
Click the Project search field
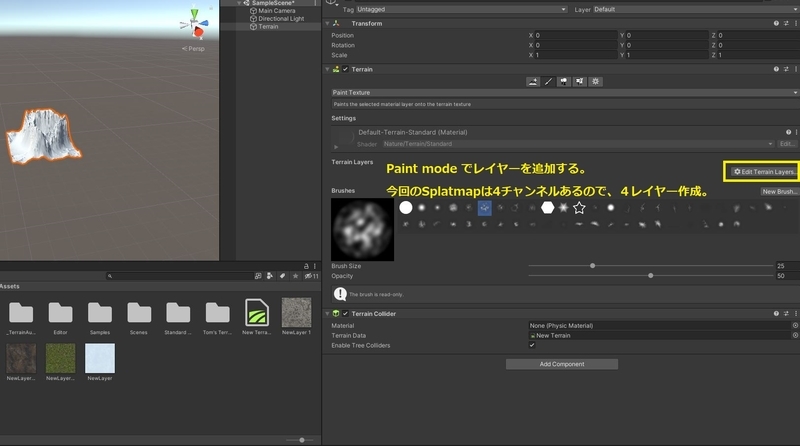pos(180,276)
